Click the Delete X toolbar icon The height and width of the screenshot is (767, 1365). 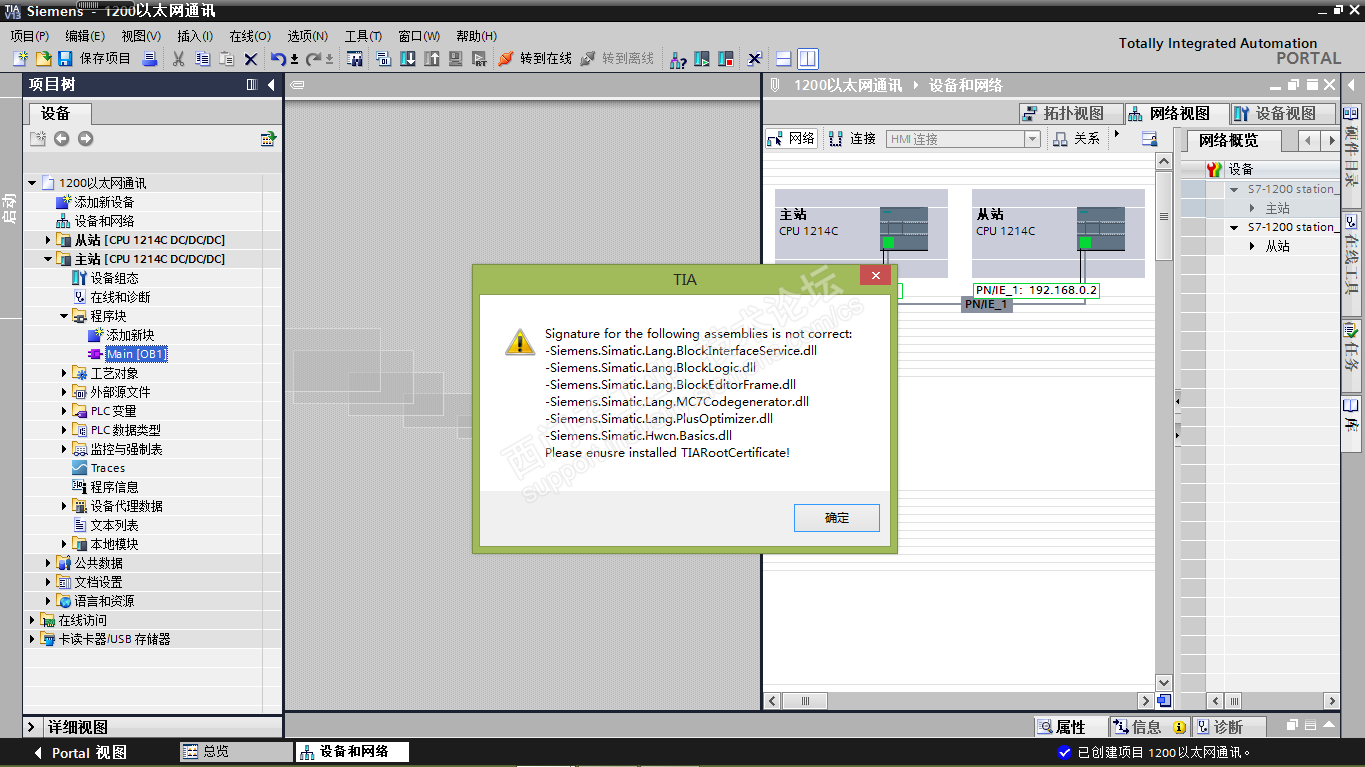tap(251, 59)
